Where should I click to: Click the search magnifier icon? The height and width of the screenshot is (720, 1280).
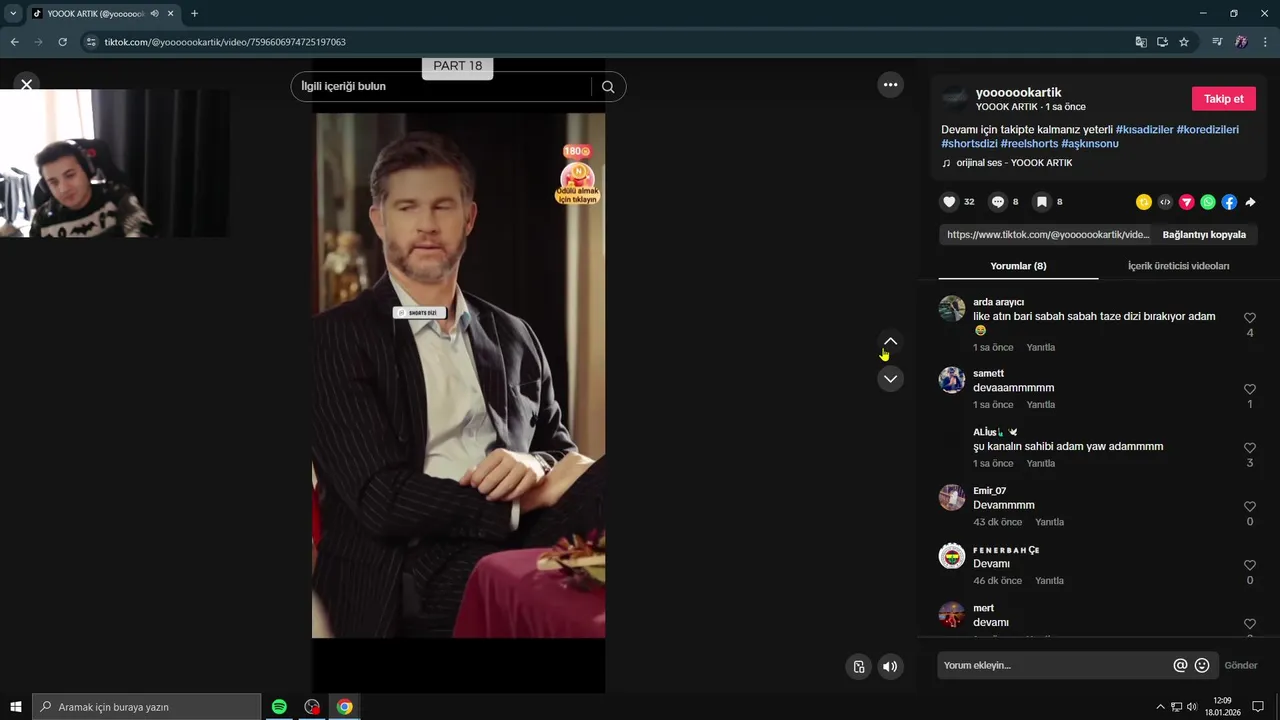coord(608,87)
